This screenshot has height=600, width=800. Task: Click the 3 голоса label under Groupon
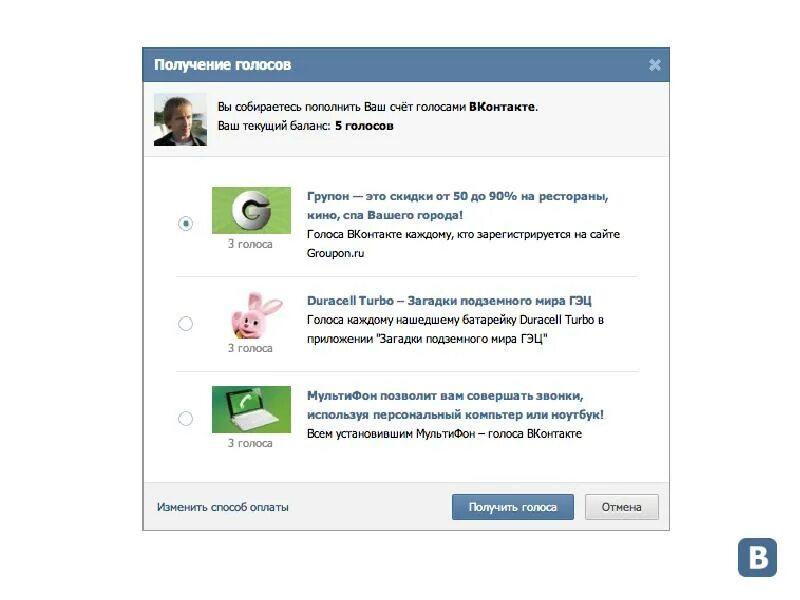(250, 244)
